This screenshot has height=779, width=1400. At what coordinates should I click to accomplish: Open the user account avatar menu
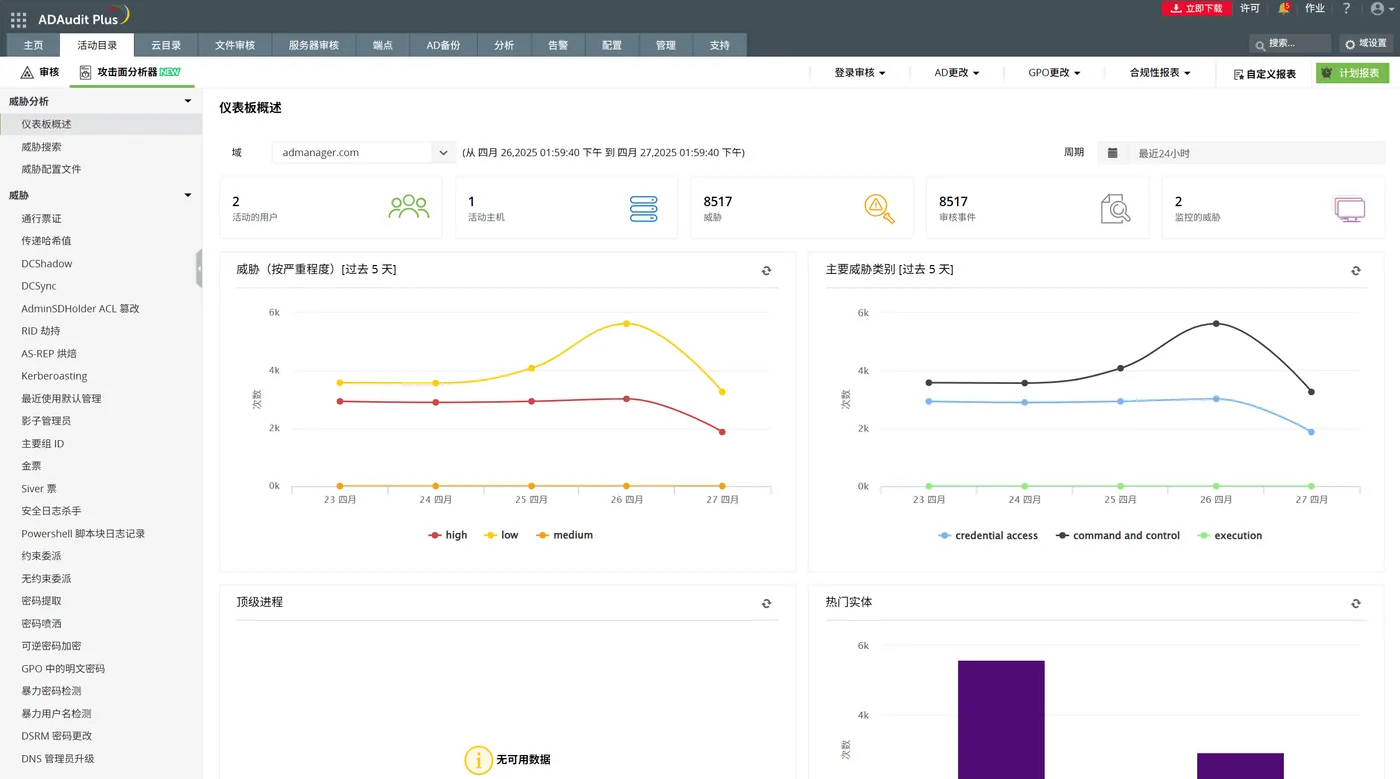1380,9
